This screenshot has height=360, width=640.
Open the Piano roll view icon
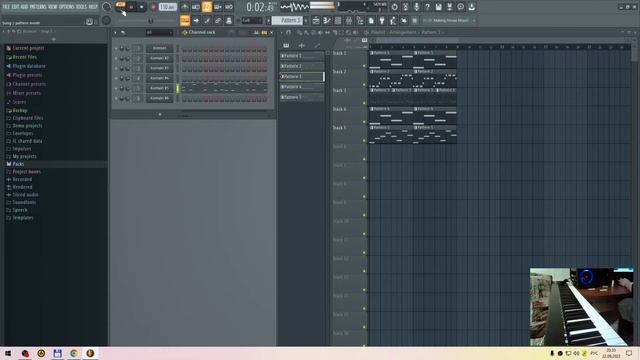[x=327, y=20]
